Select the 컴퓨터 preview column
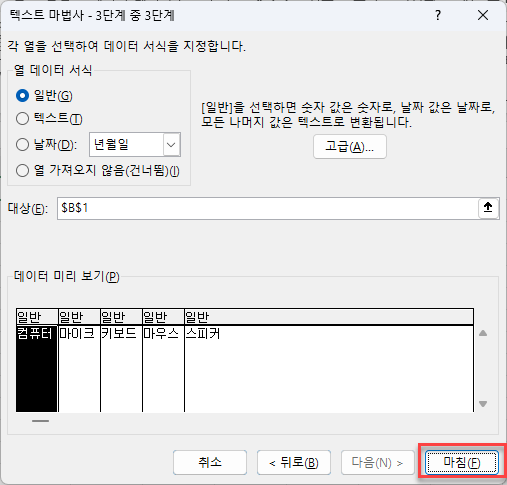This screenshot has height=485, width=507. (x=36, y=368)
